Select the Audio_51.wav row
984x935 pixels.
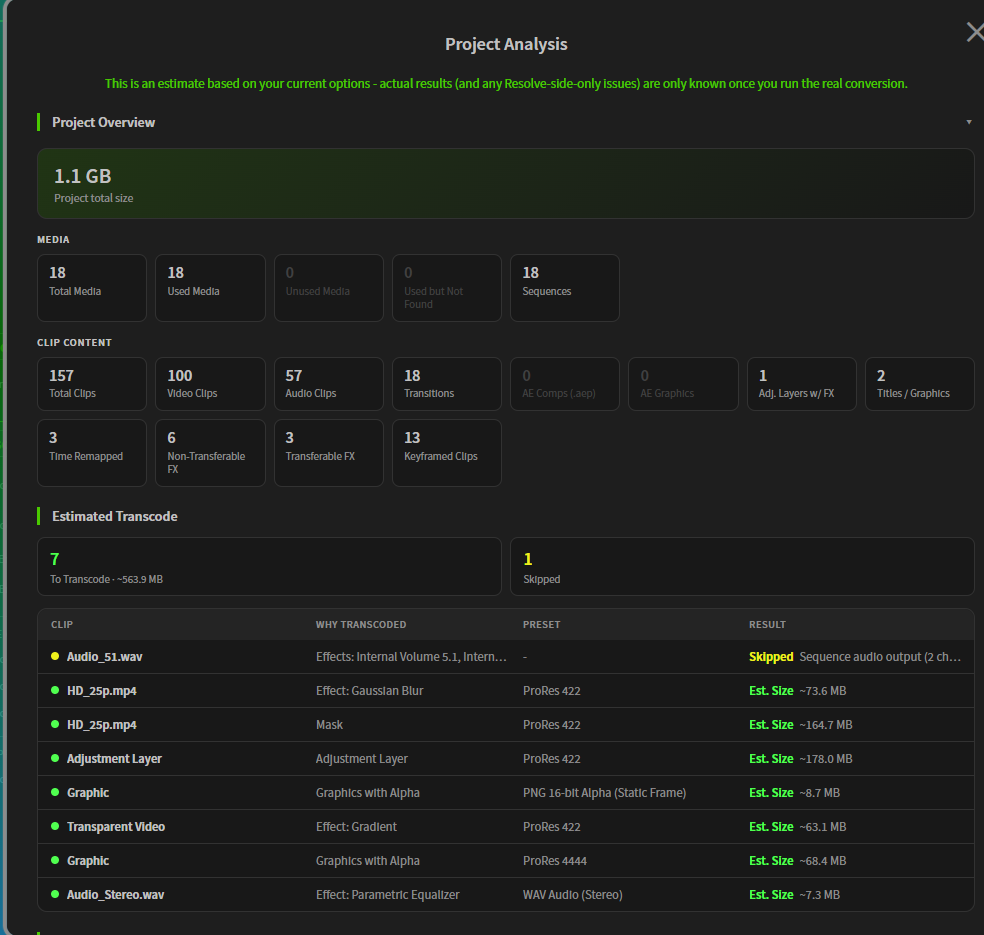(505, 657)
